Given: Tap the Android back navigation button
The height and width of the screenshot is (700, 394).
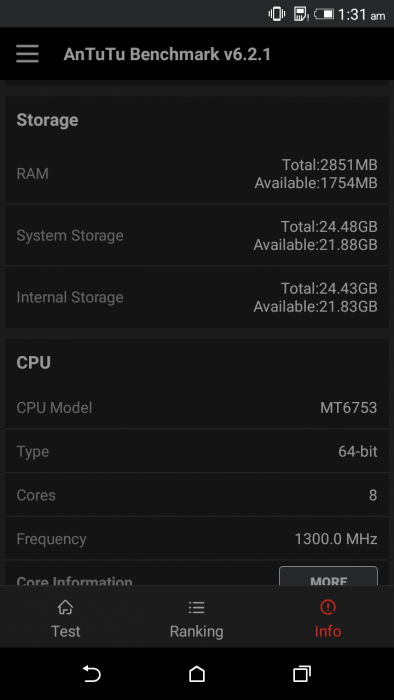Looking at the screenshot, I should (92, 673).
